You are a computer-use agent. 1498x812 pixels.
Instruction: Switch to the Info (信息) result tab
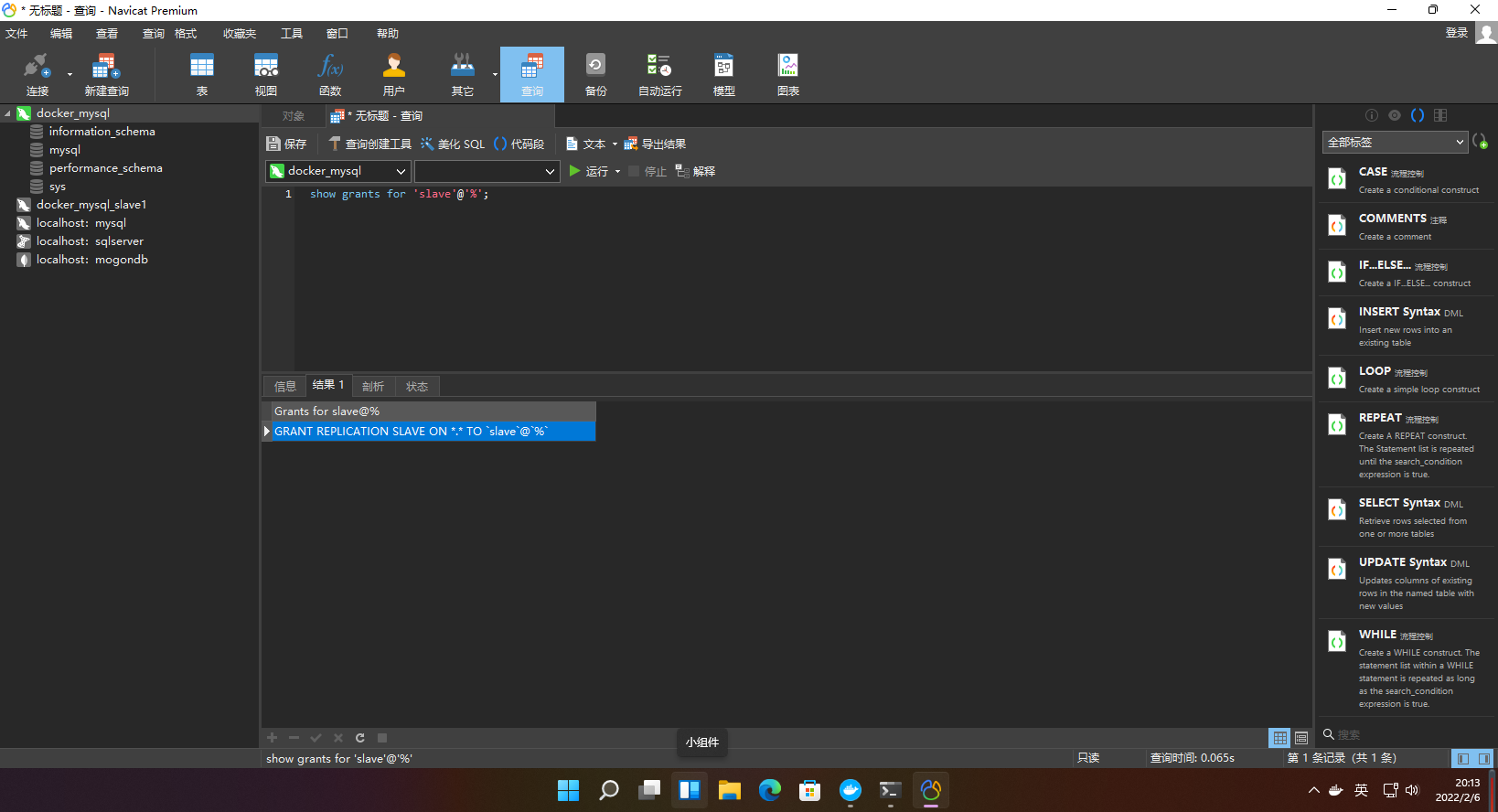point(285,387)
